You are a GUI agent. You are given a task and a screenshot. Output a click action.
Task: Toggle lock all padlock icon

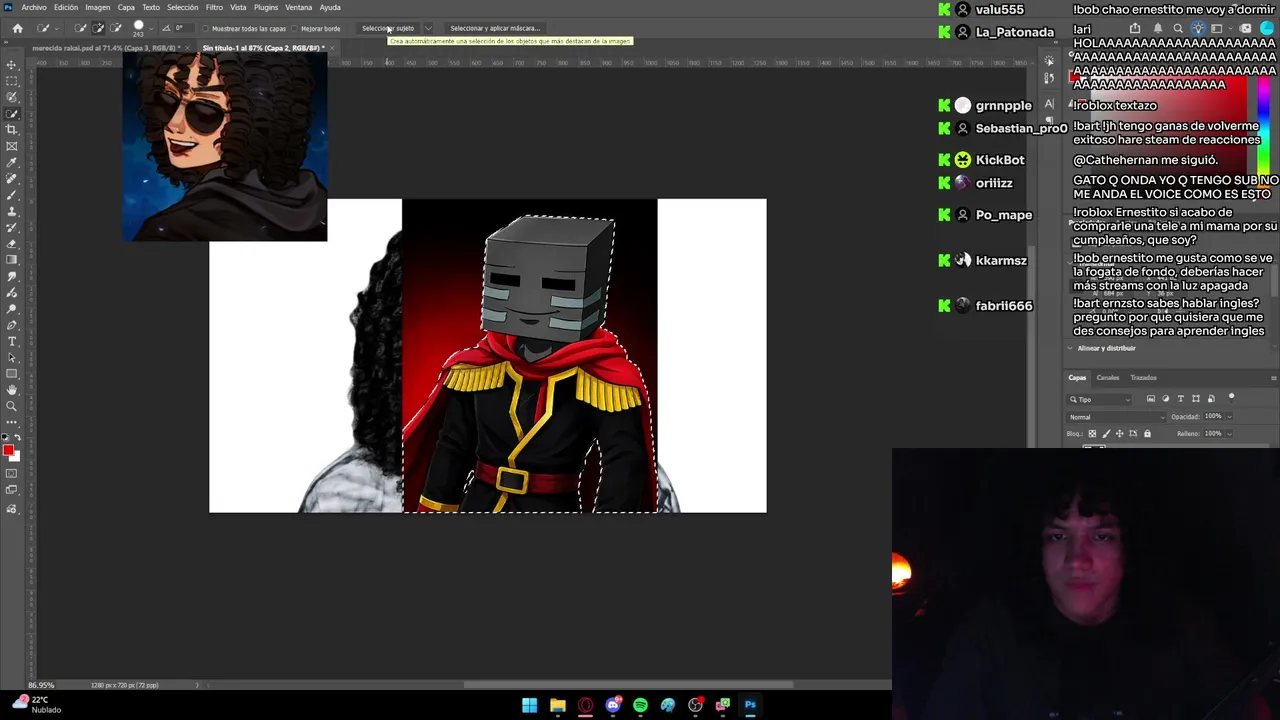coord(1147,434)
